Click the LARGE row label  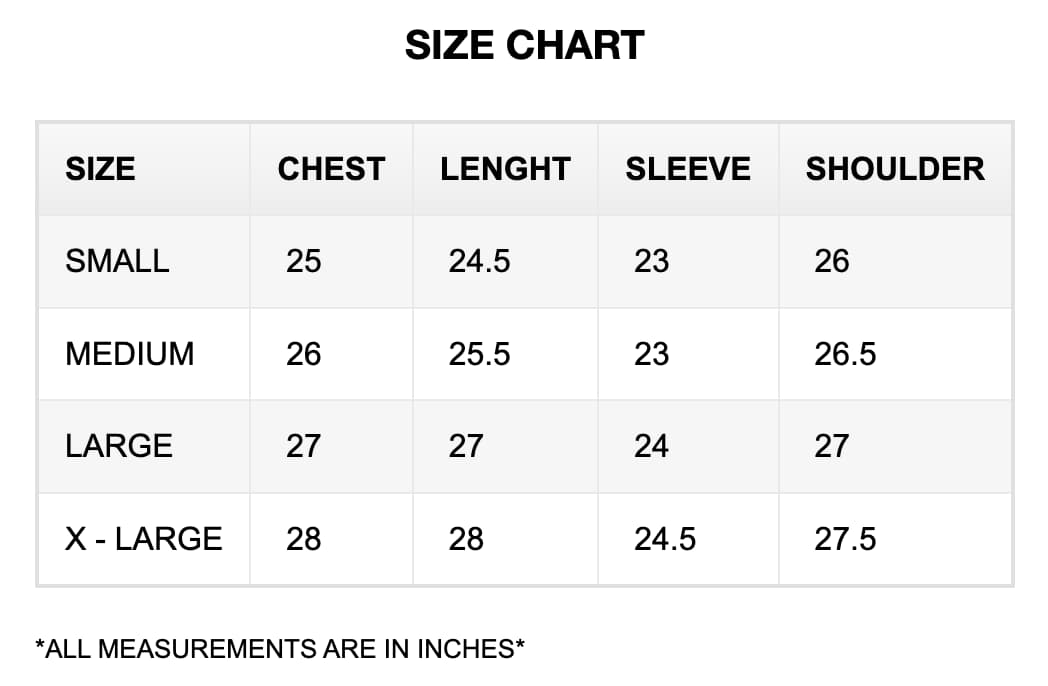click(119, 446)
